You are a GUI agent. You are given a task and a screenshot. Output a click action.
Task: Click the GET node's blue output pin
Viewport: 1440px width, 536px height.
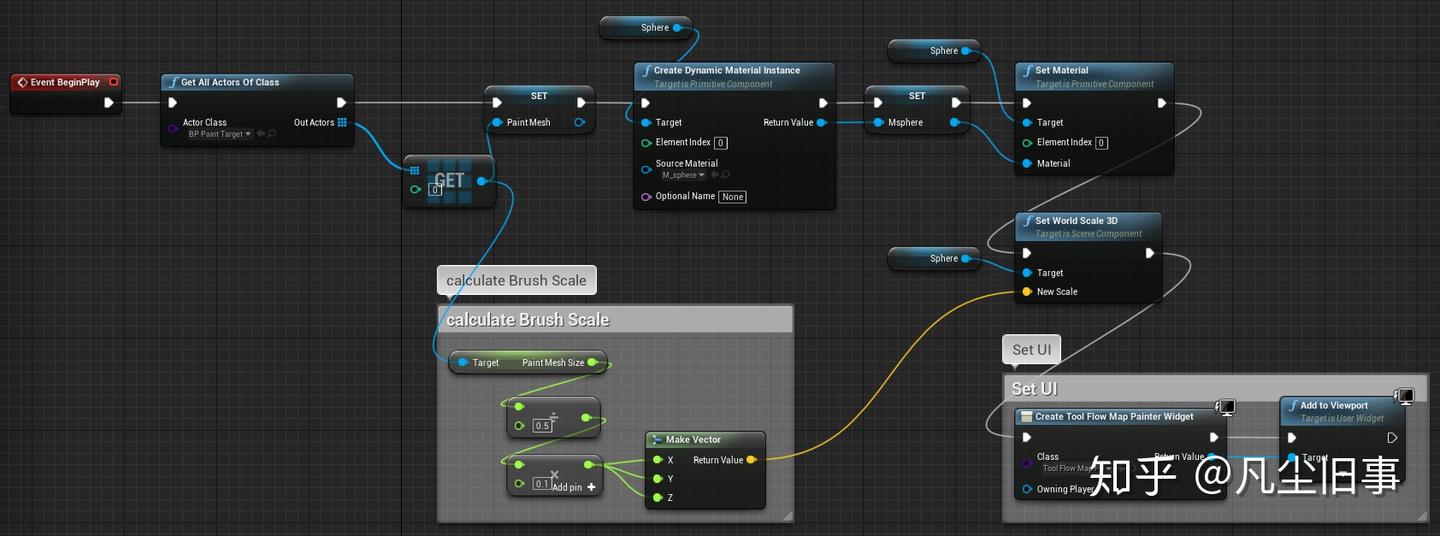point(482,181)
